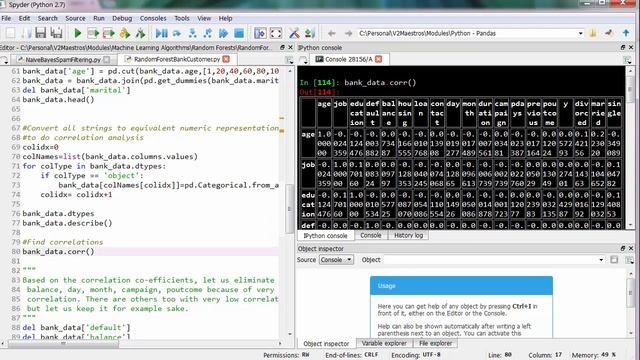
Task: Open editor browse tabs dropdown
Action: (x=4, y=60)
